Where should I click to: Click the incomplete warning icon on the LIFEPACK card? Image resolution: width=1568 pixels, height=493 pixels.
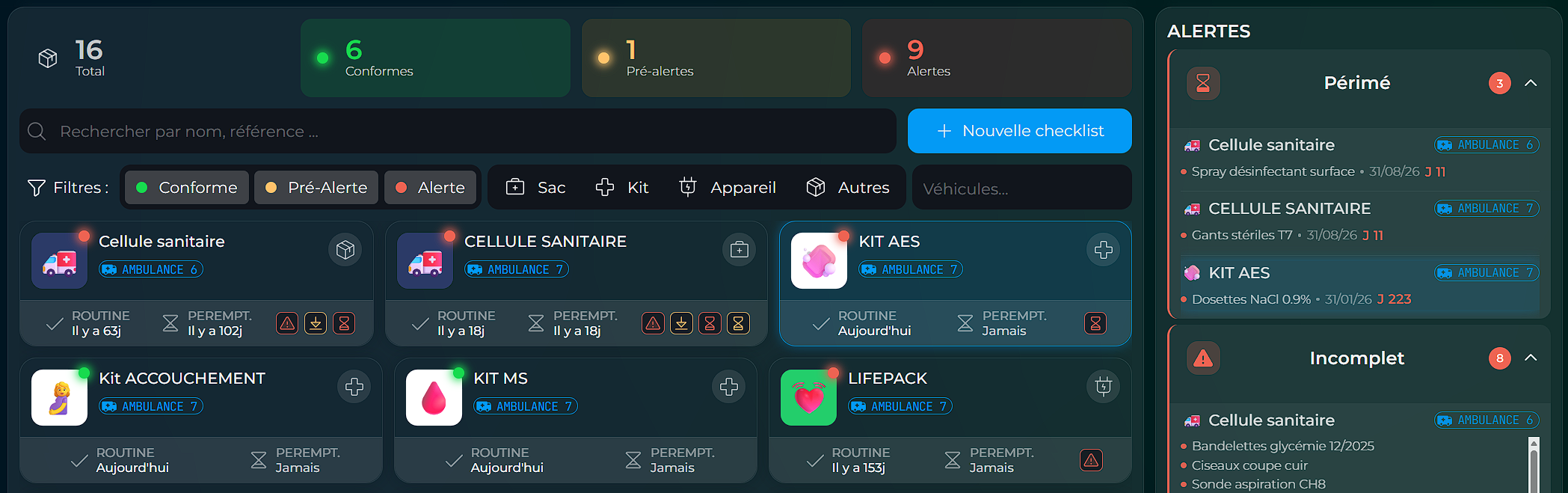(1091, 460)
